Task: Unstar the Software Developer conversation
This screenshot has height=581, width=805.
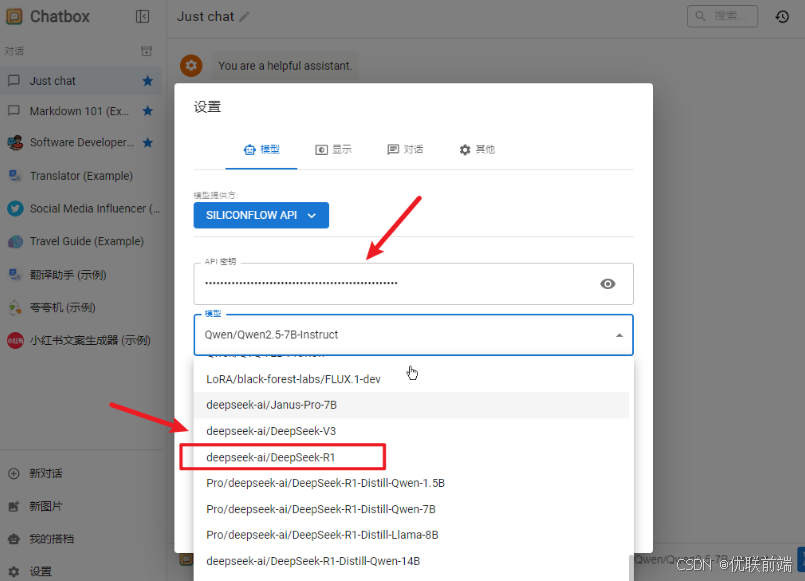Action: [x=148, y=142]
